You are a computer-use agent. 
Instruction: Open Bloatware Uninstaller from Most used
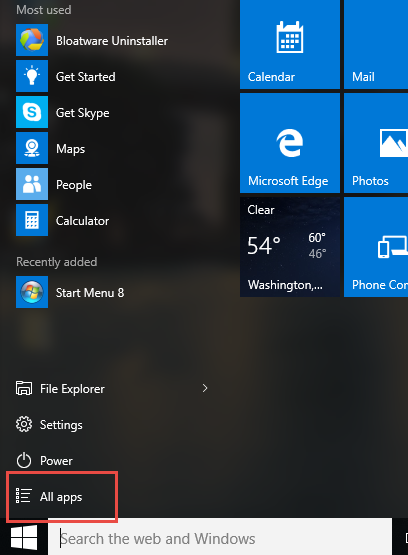pyautogui.click(x=92, y=40)
